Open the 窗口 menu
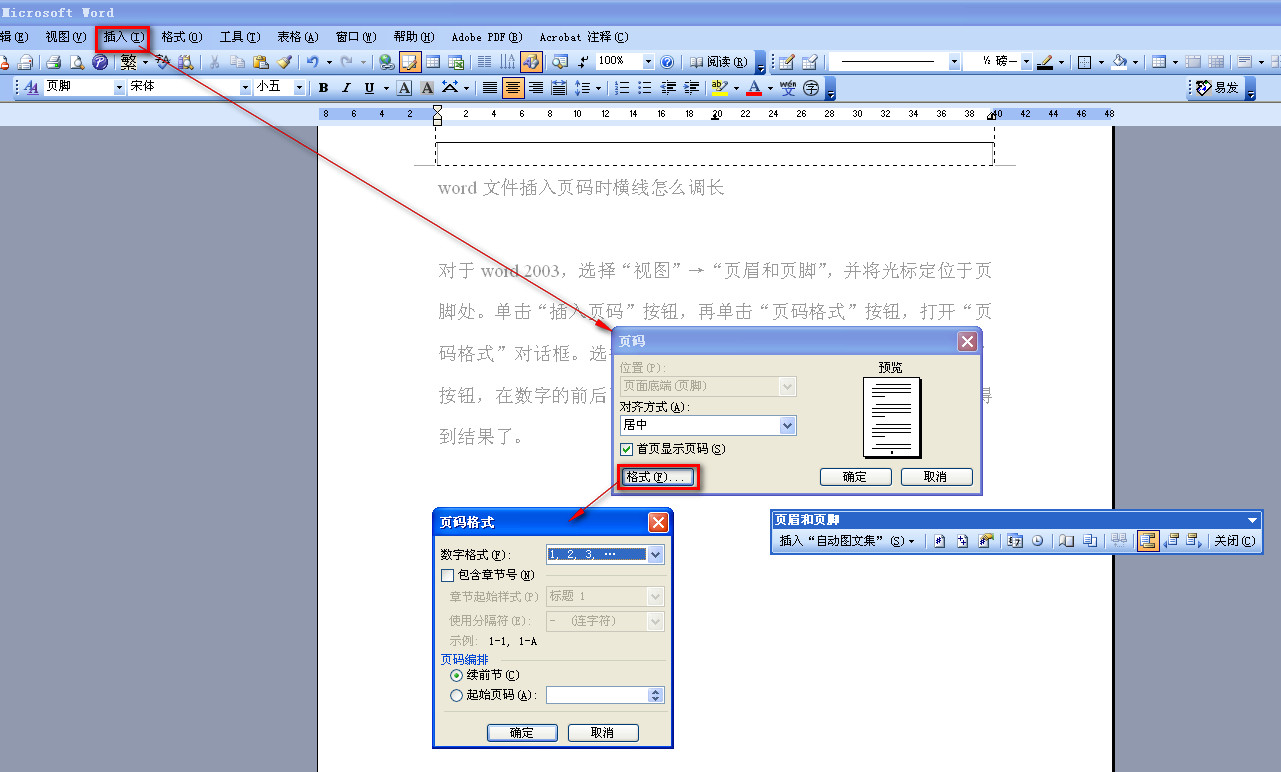 point(356,37)
